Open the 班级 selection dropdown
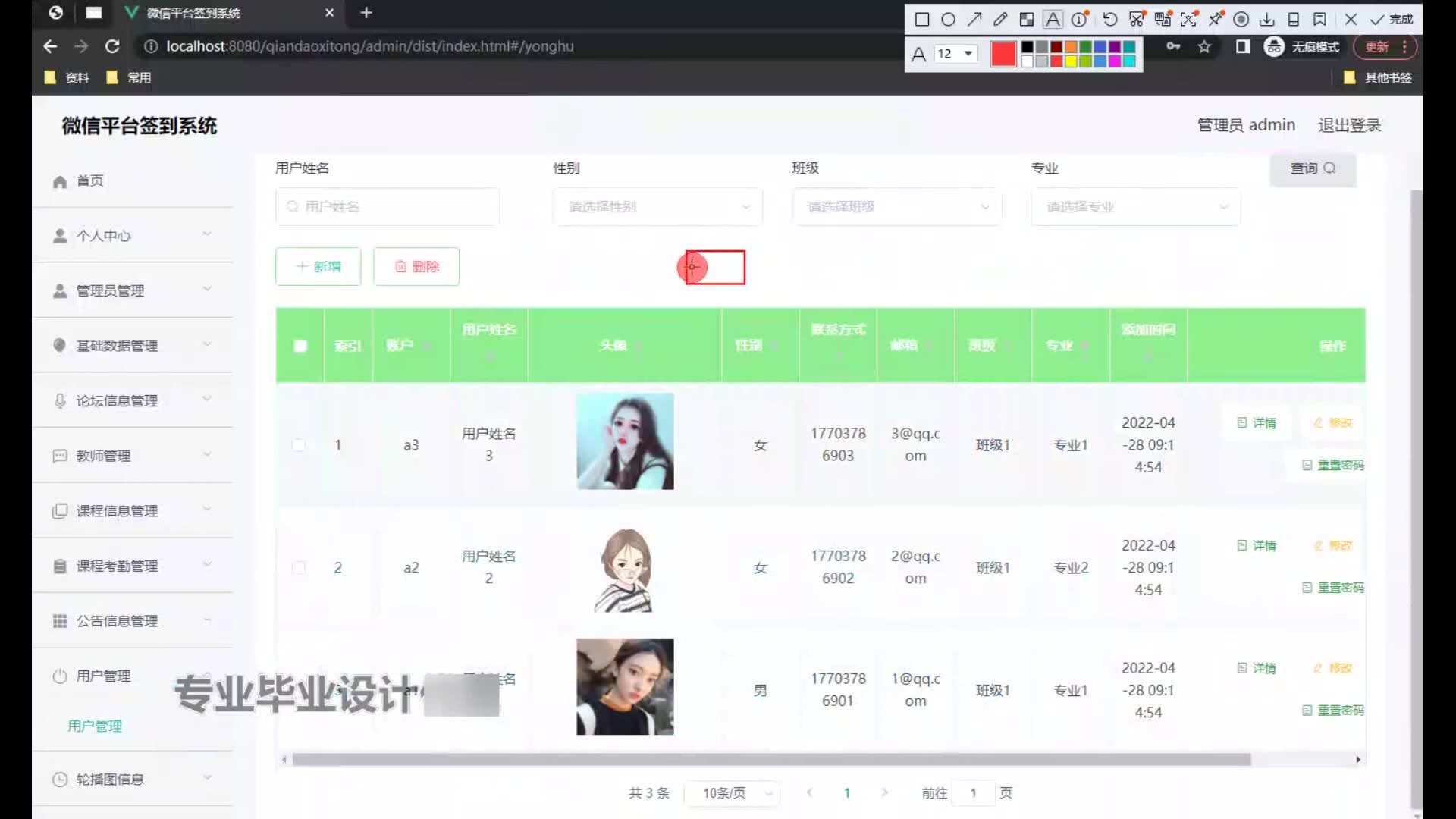Image resolution: width=1456 pixels, height=819 pixels. pos(896,206)
